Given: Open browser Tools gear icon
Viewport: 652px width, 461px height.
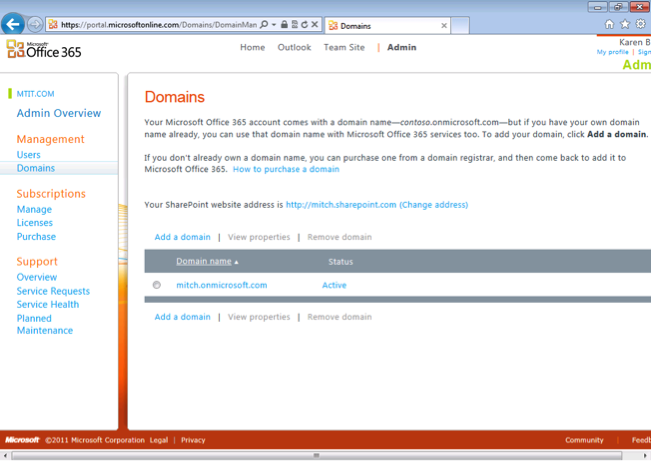Looking at the screenshot, I should coord(641,24).
